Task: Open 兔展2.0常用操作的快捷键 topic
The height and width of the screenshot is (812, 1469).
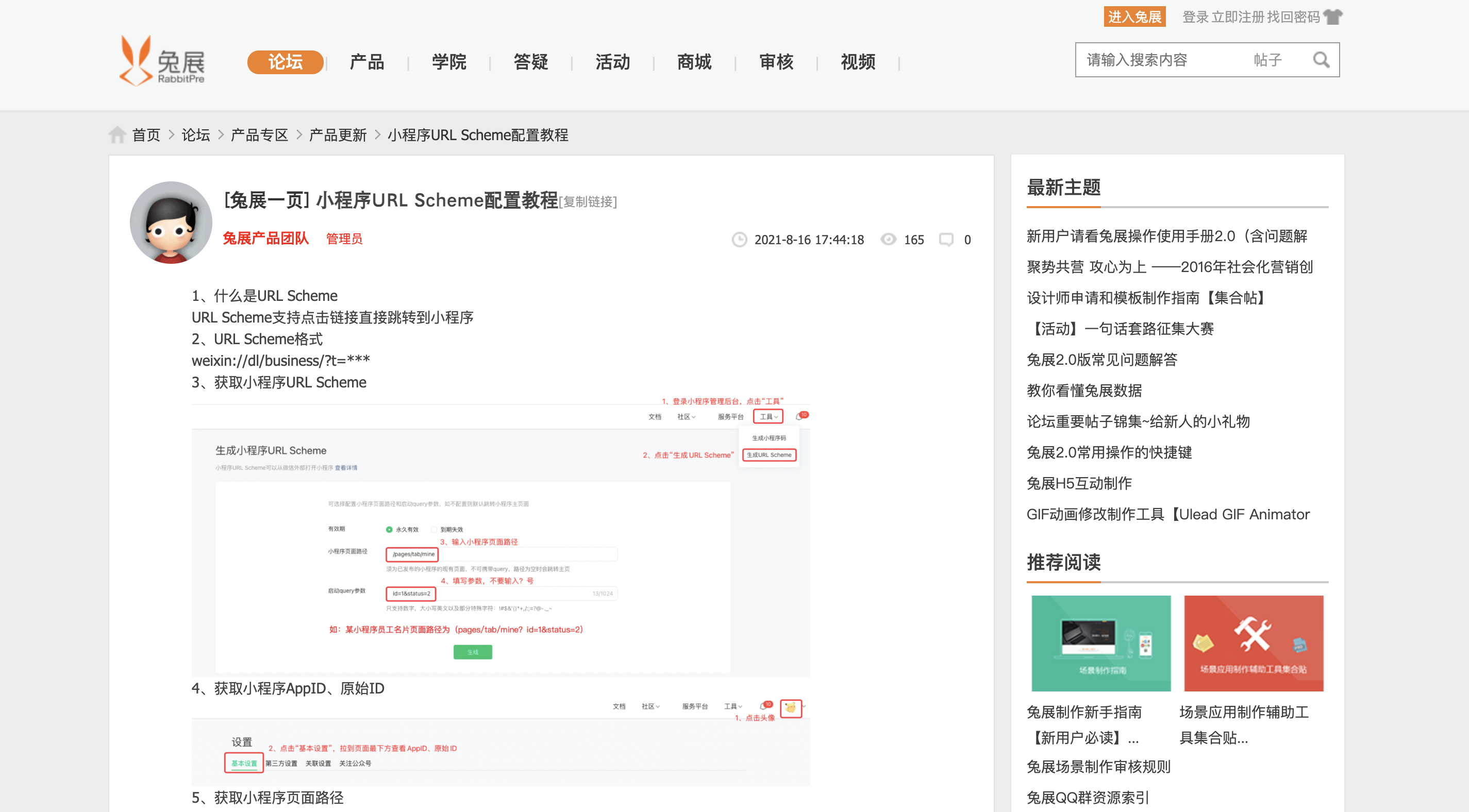Action: 1109,452
